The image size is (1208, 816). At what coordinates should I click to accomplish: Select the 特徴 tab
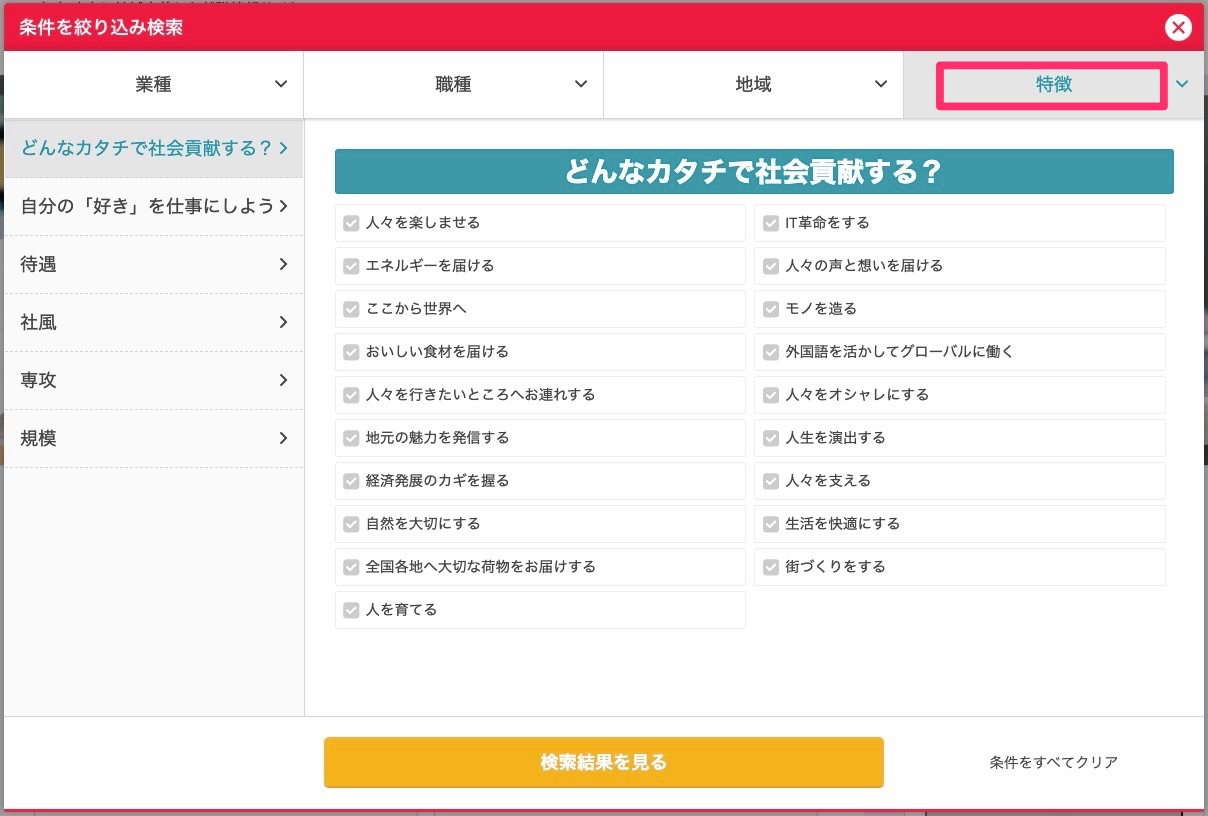click(1052, 85)
